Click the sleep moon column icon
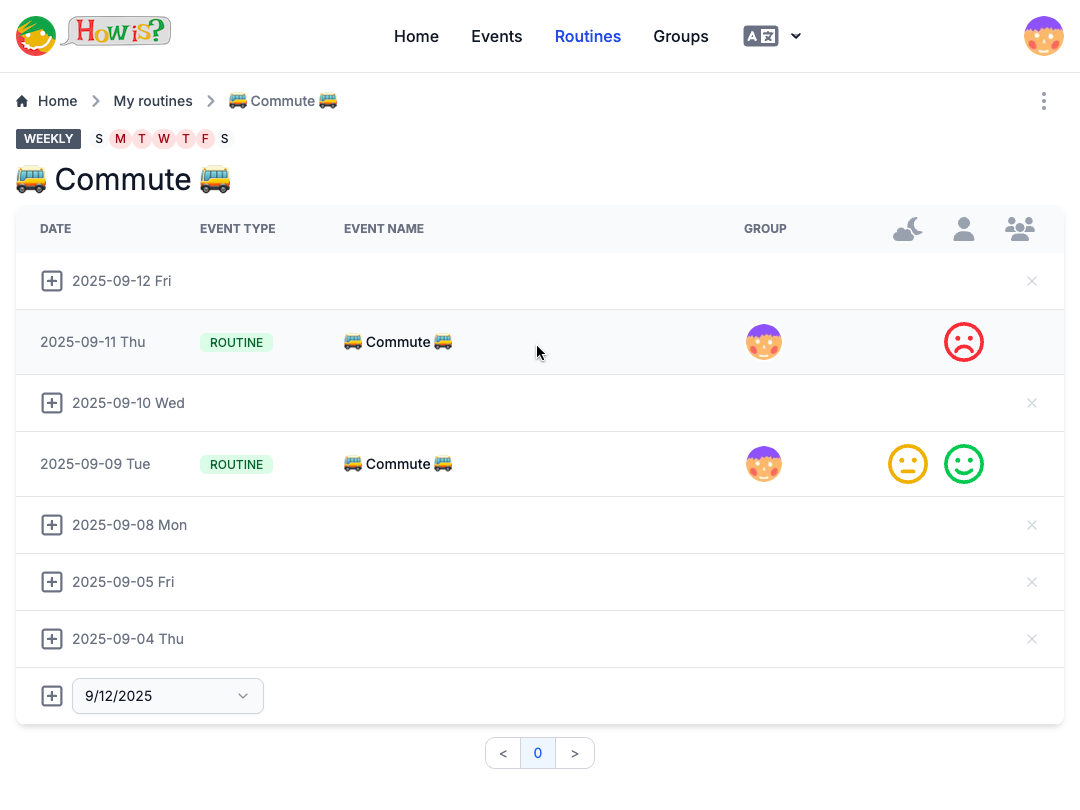 [907, 229]
